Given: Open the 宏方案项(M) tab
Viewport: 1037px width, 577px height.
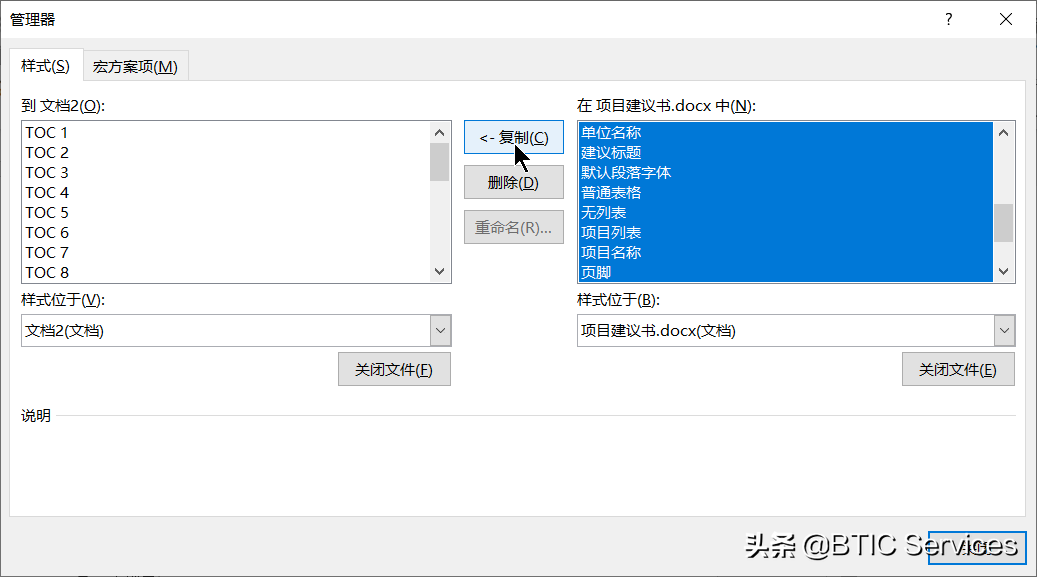Looking at the screenshot, I should click(x=136, y=66).
